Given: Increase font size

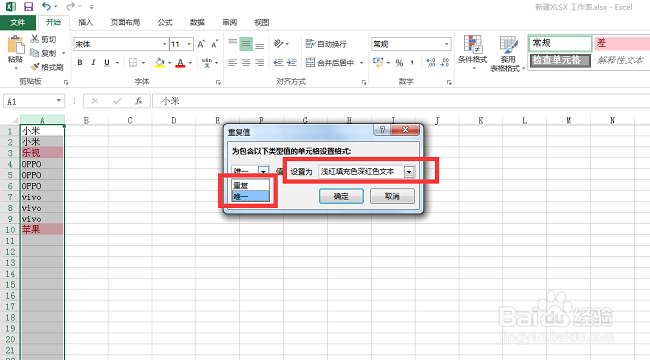Looking at the screenshot, I should [x=201, y=44].
